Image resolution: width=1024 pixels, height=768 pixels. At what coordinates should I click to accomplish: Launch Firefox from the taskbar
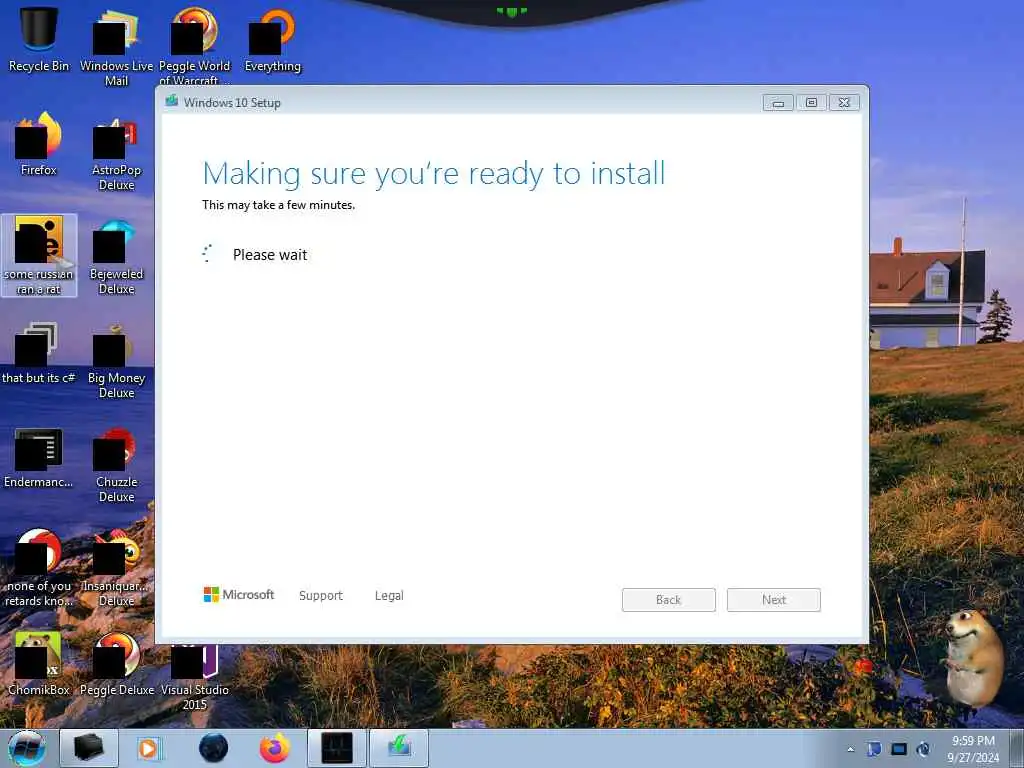click(x=275, y=748)
